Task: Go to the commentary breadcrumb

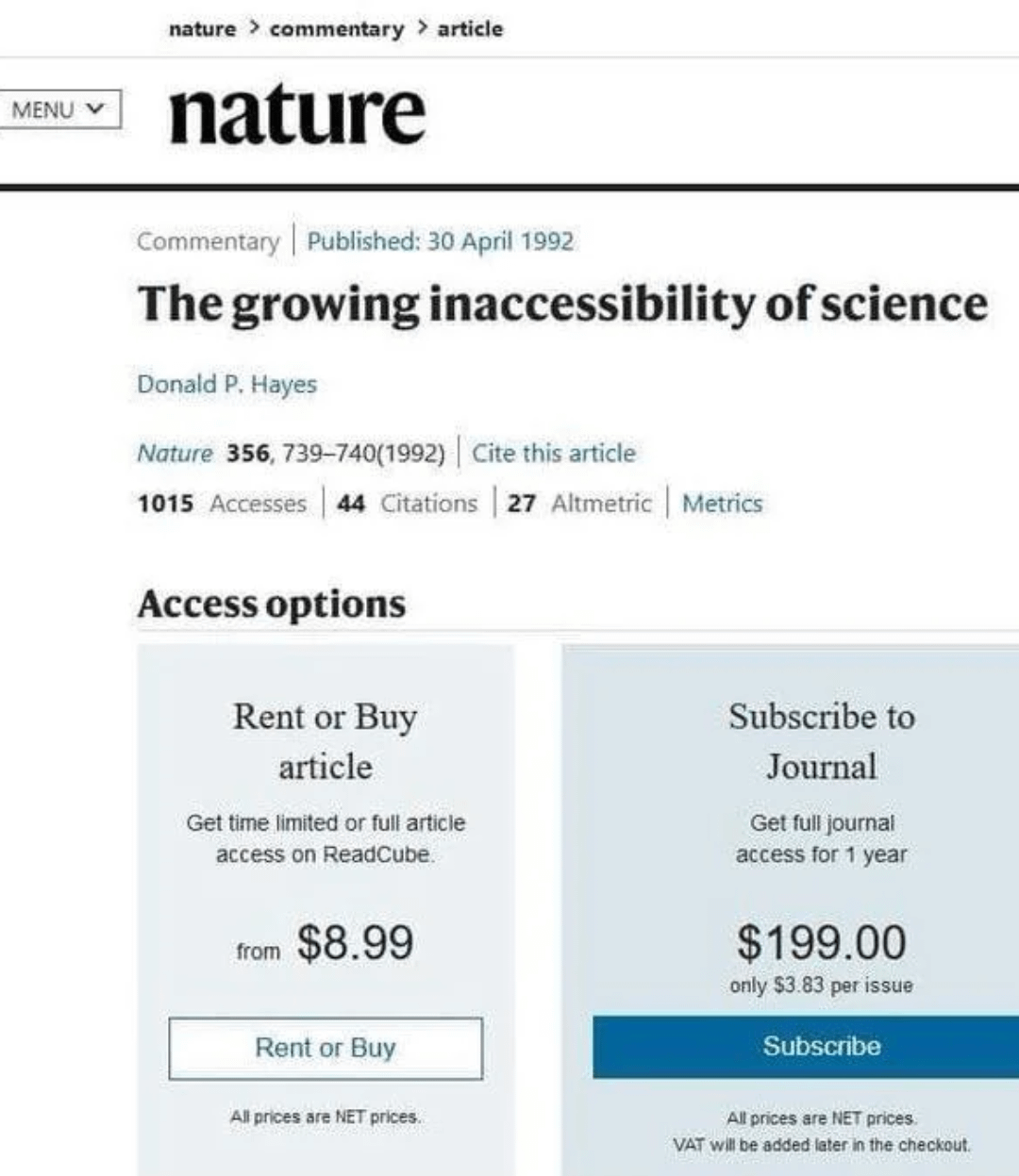Action: click(336, 29)
